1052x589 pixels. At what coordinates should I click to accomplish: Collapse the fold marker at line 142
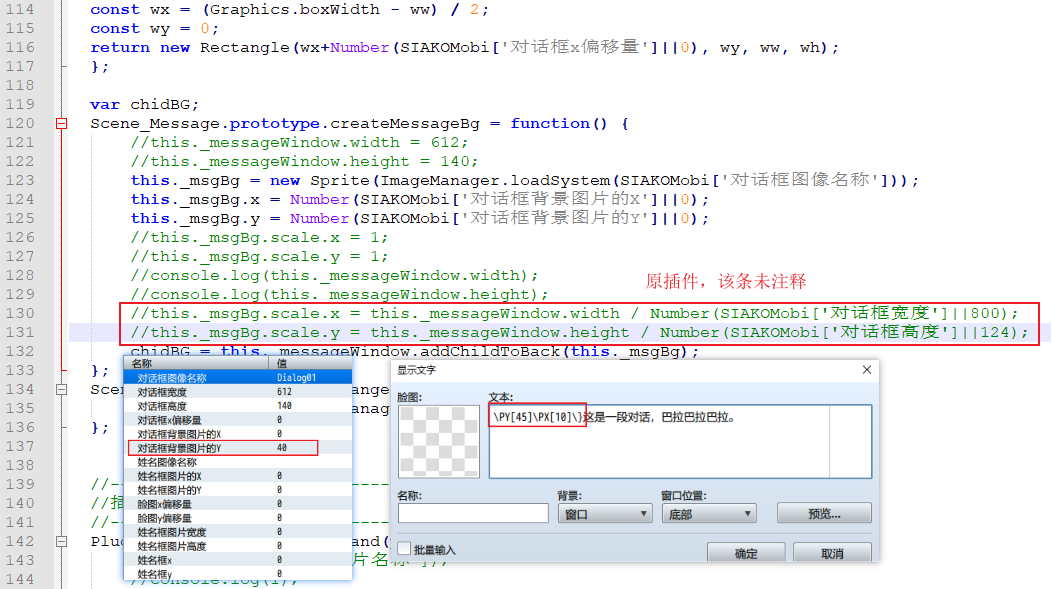tap(62, 541)
